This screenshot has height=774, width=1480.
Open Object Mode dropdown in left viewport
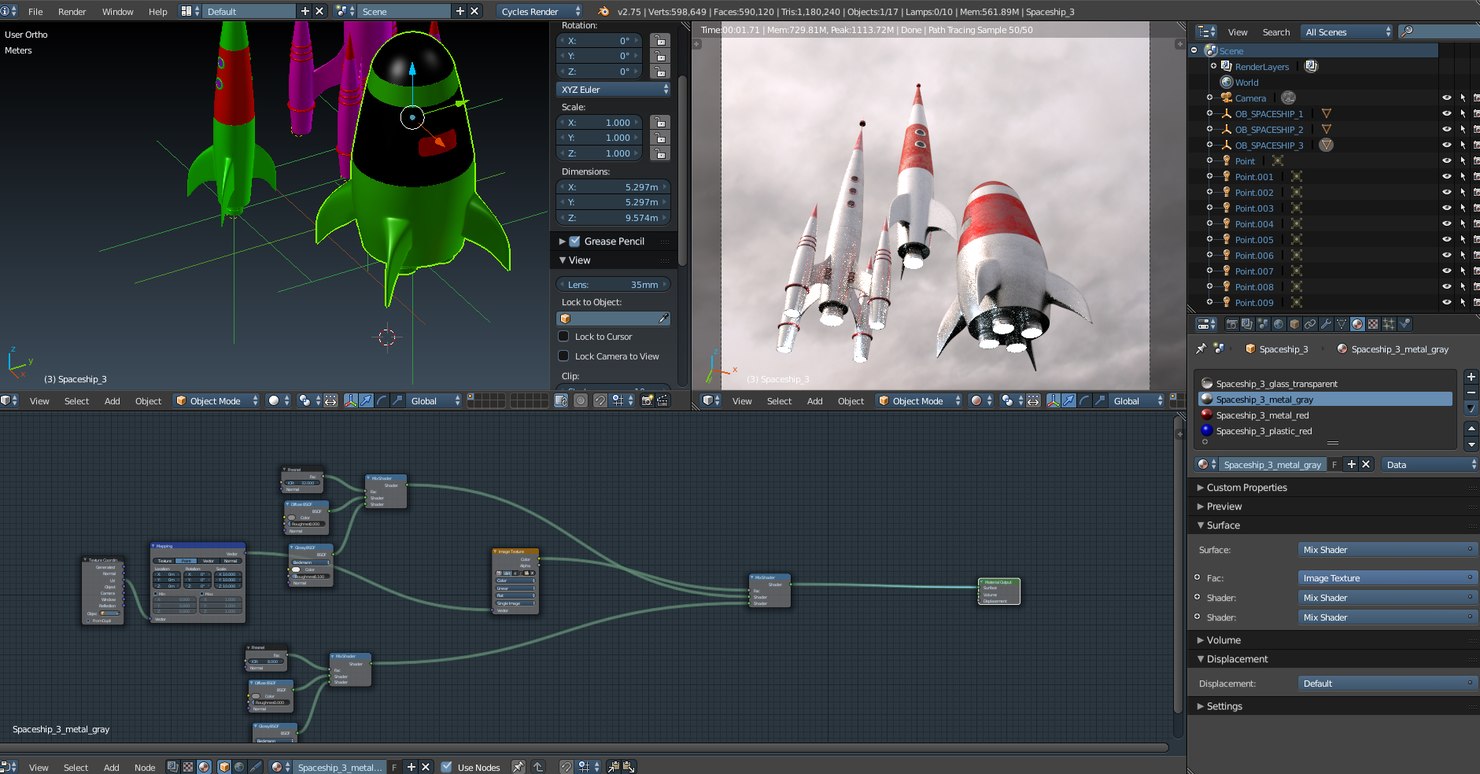coord(217,400)
